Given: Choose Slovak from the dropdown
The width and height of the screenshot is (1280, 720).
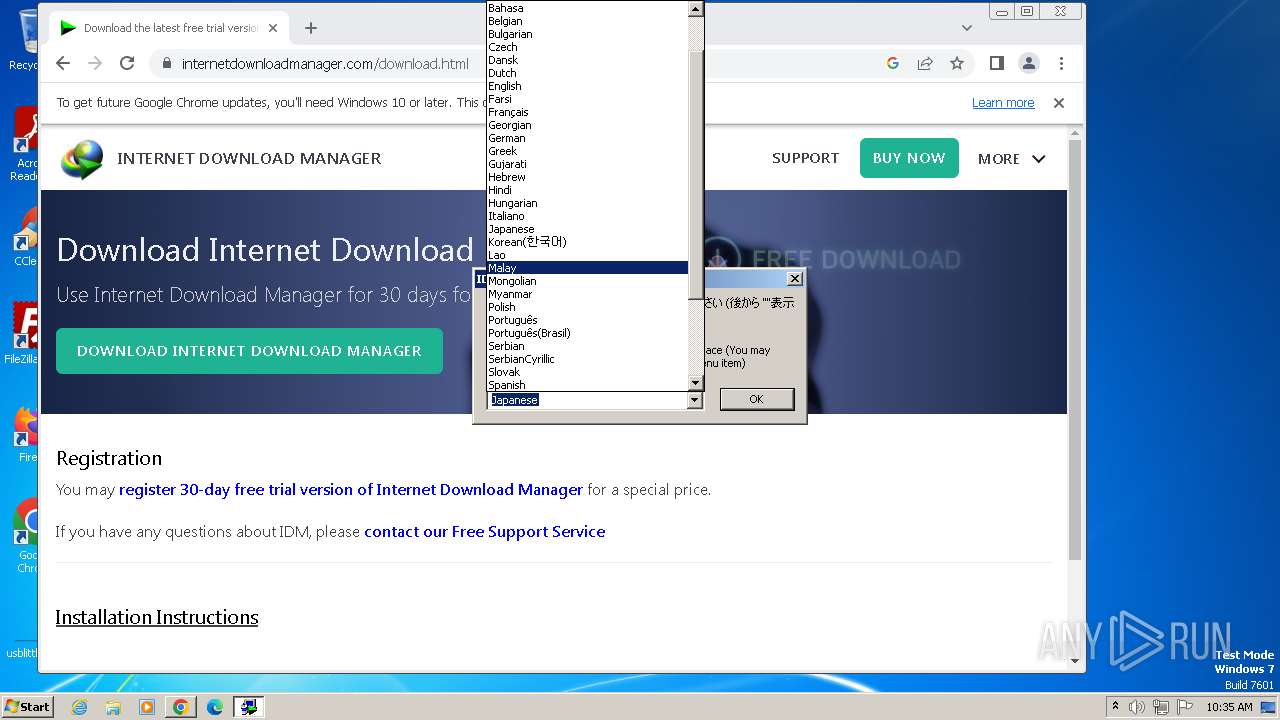Looking at the screenshot, I should 588,372.
